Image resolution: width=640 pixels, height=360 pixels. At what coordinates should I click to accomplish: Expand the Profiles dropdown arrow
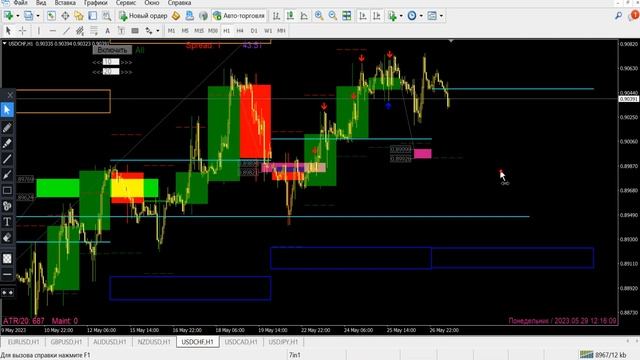pyautogui.click(x=38, y=16)
